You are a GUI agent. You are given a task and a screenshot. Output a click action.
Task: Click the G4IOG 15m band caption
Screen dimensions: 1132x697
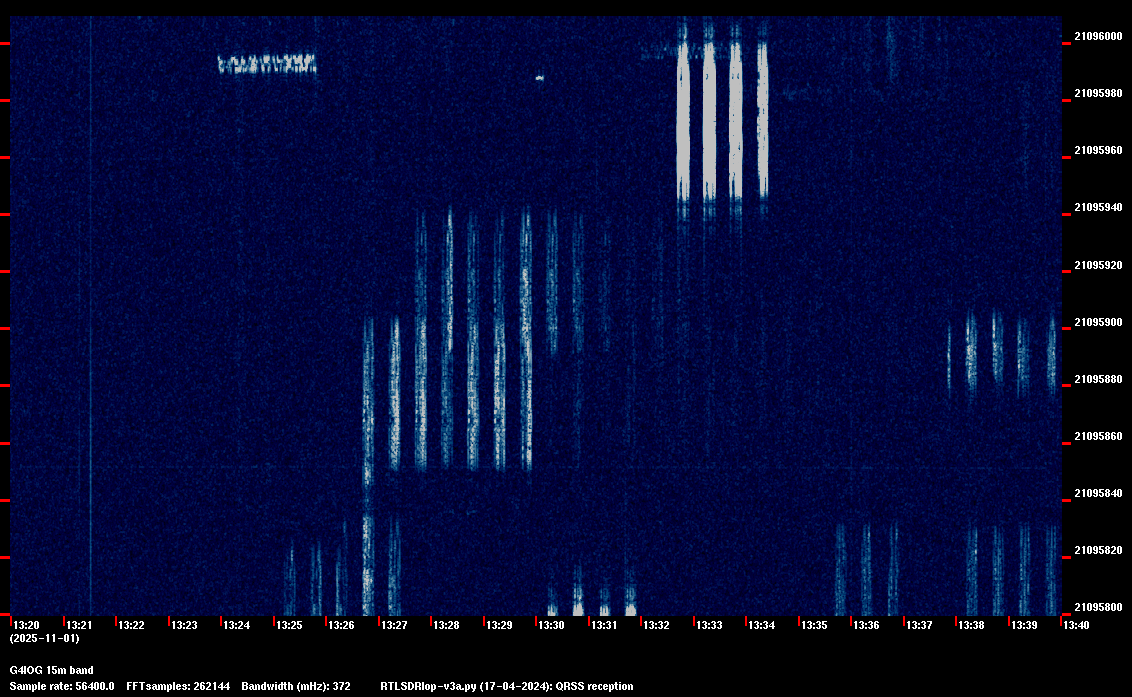coord(51,670)
